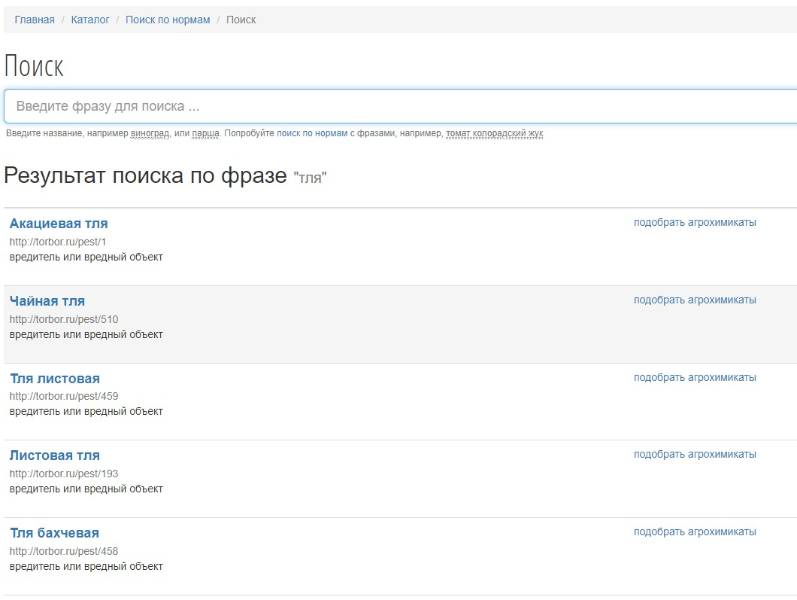Select agrochemicals for Тля бахчевая

coord(695,532)
